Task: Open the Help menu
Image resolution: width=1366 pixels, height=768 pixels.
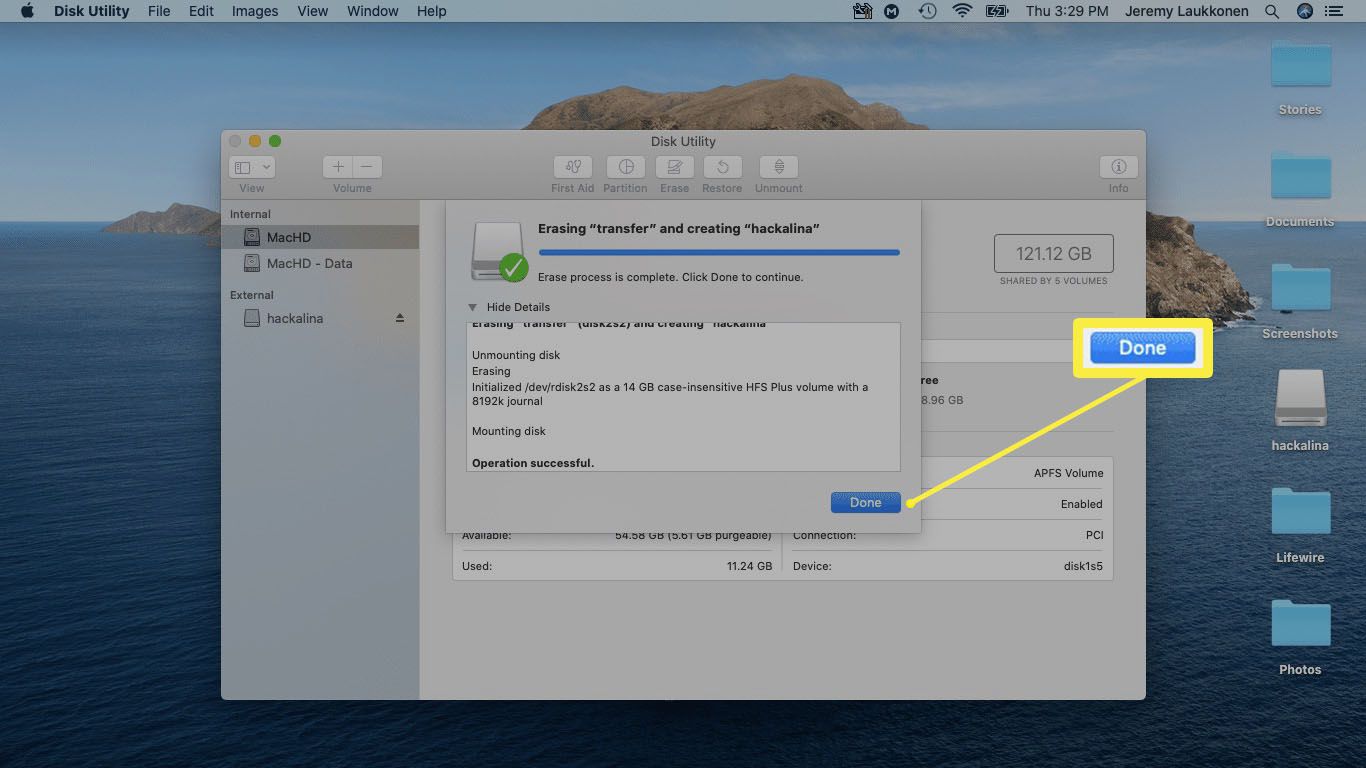Action: (431, 11)
